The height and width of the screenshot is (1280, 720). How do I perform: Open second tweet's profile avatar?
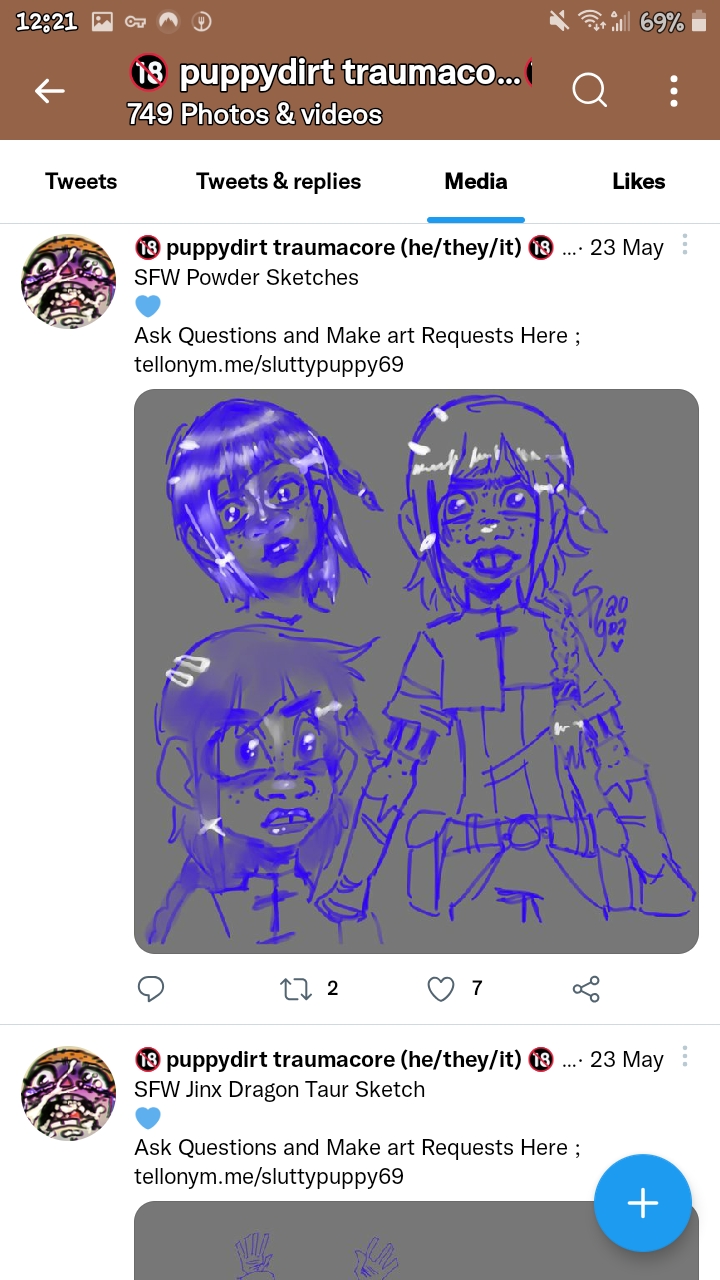coord(68,1094)
